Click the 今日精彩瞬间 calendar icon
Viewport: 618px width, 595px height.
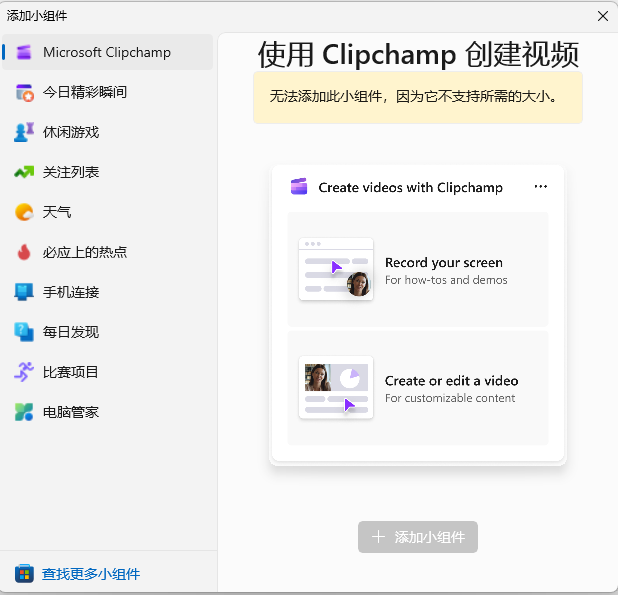coord(24,93)
